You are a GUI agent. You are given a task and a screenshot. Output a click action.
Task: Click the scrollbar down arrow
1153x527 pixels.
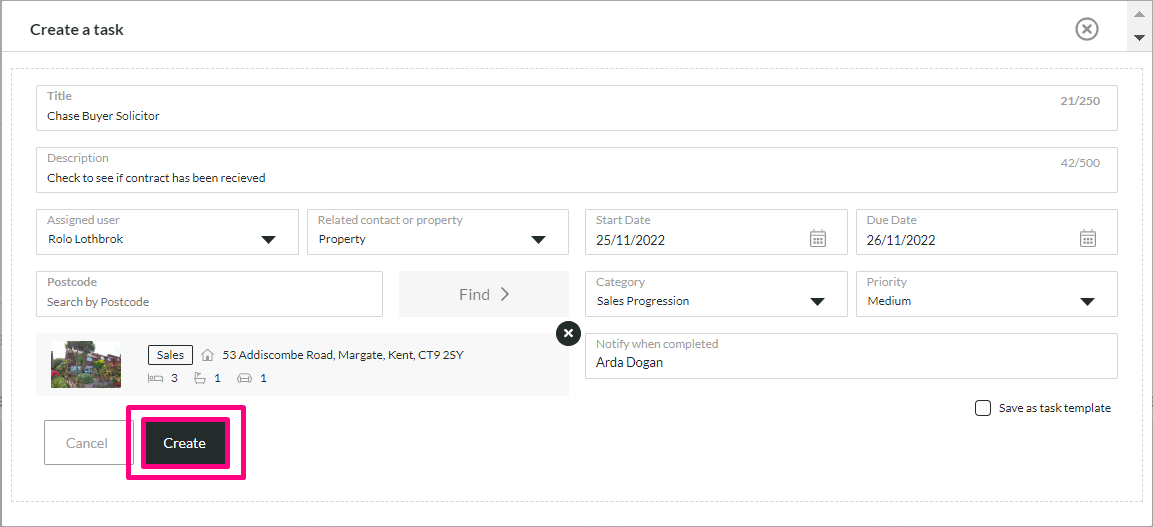[1140, 37]
